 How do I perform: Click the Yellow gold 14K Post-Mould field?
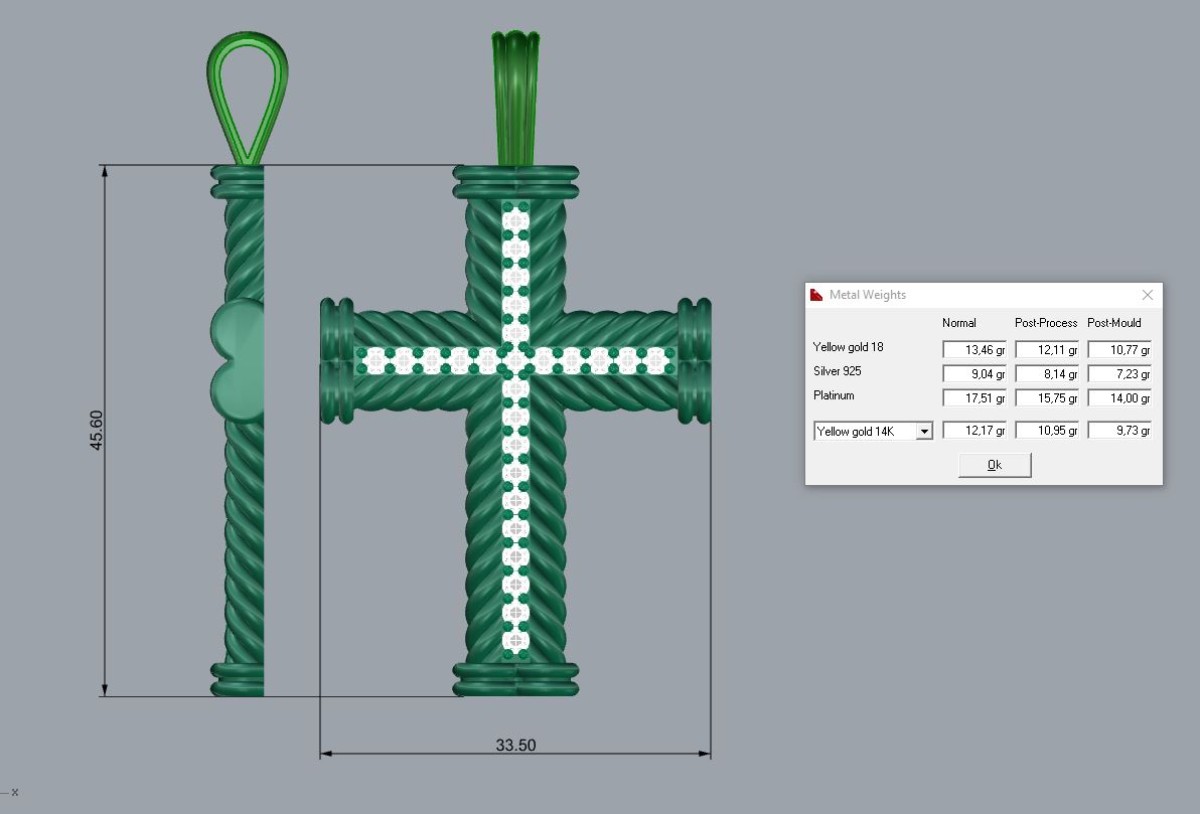[x=1119, y=430]
